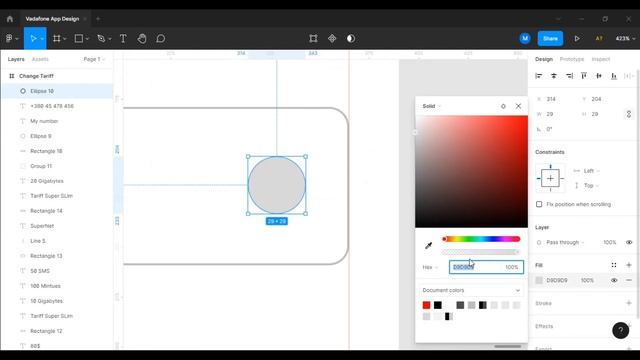Select the Rectangle shape tool
Screen dimensions: 640x360
pyautogui.click(x=79, y=38)
